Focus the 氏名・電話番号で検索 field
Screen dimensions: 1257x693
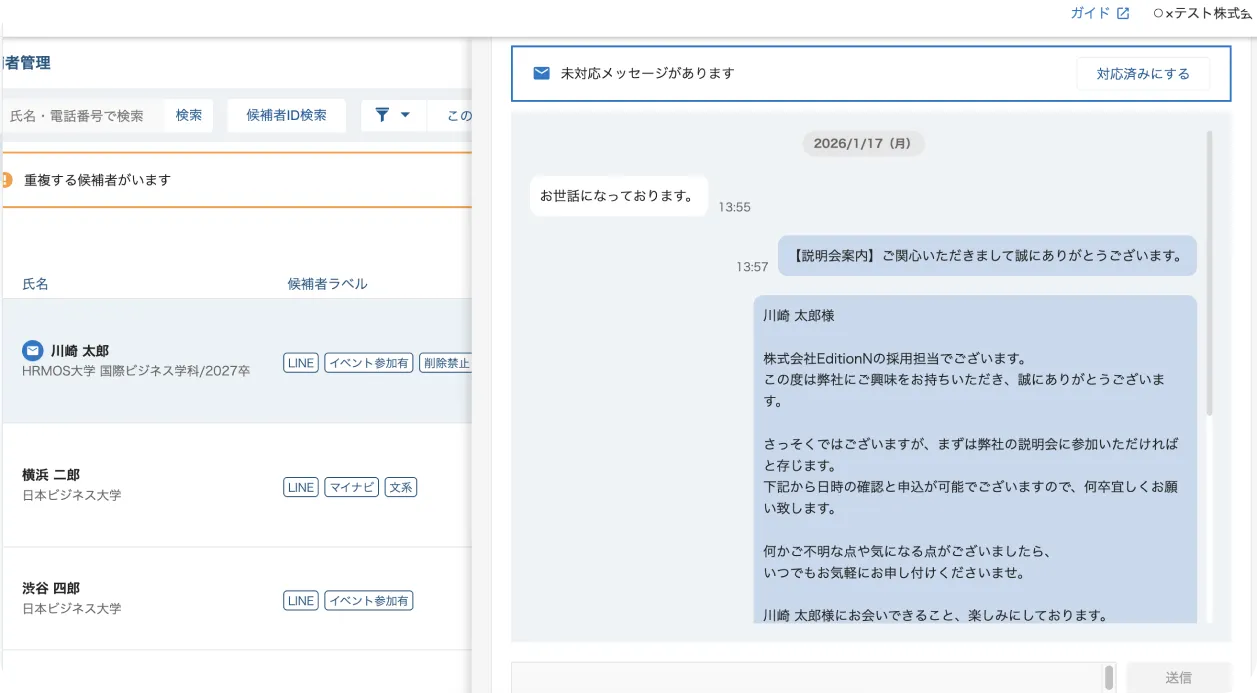(84, 115)
